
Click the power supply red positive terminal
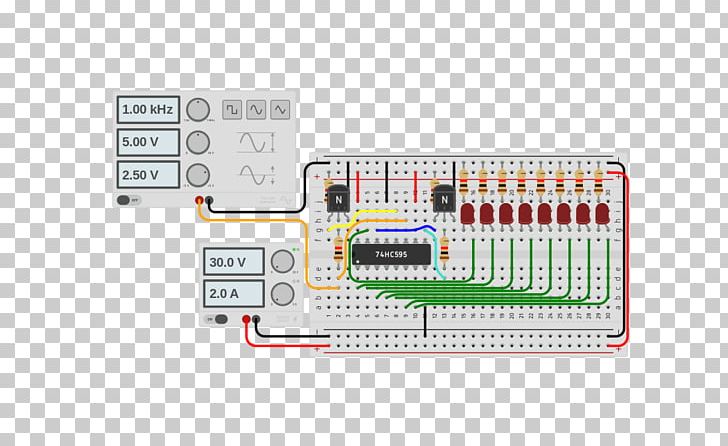[x=246, y=320]
